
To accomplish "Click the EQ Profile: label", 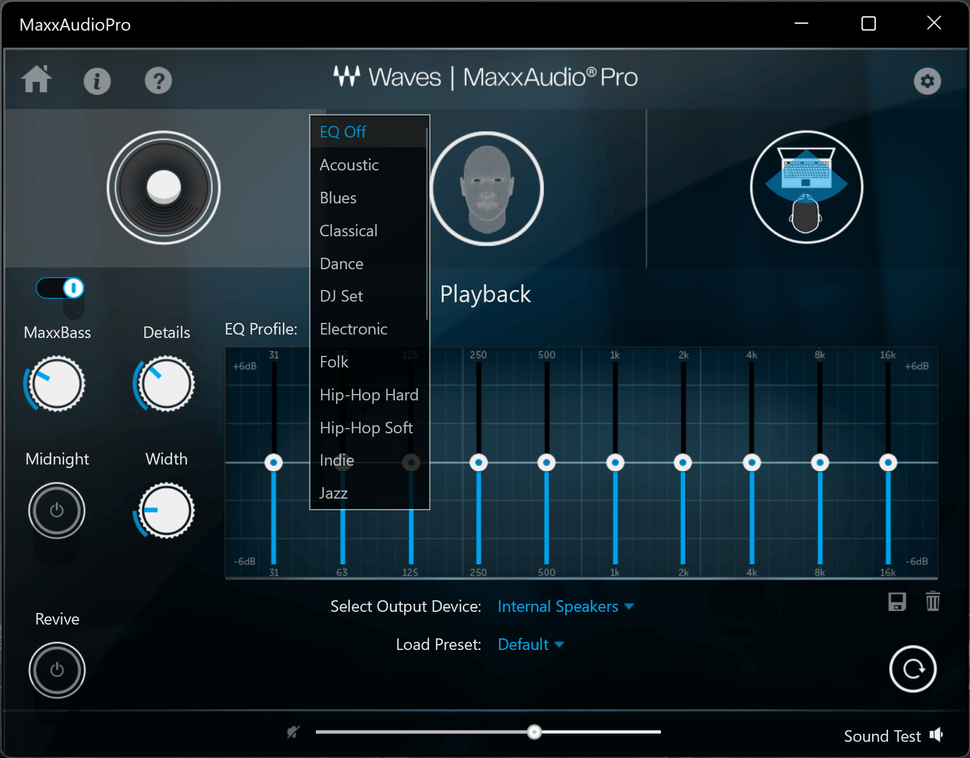I will point(260,329).
